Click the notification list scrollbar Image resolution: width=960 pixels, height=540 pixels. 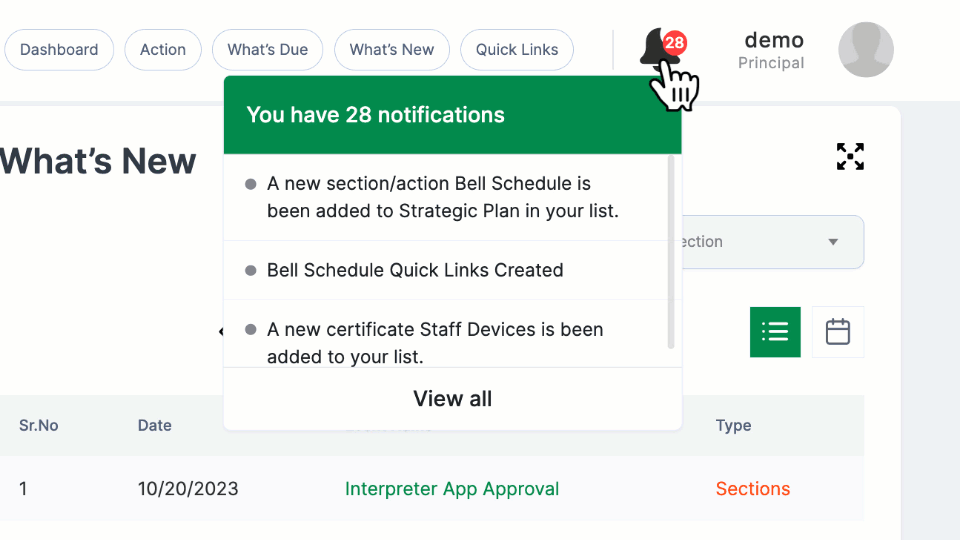[x=671, y=255]
